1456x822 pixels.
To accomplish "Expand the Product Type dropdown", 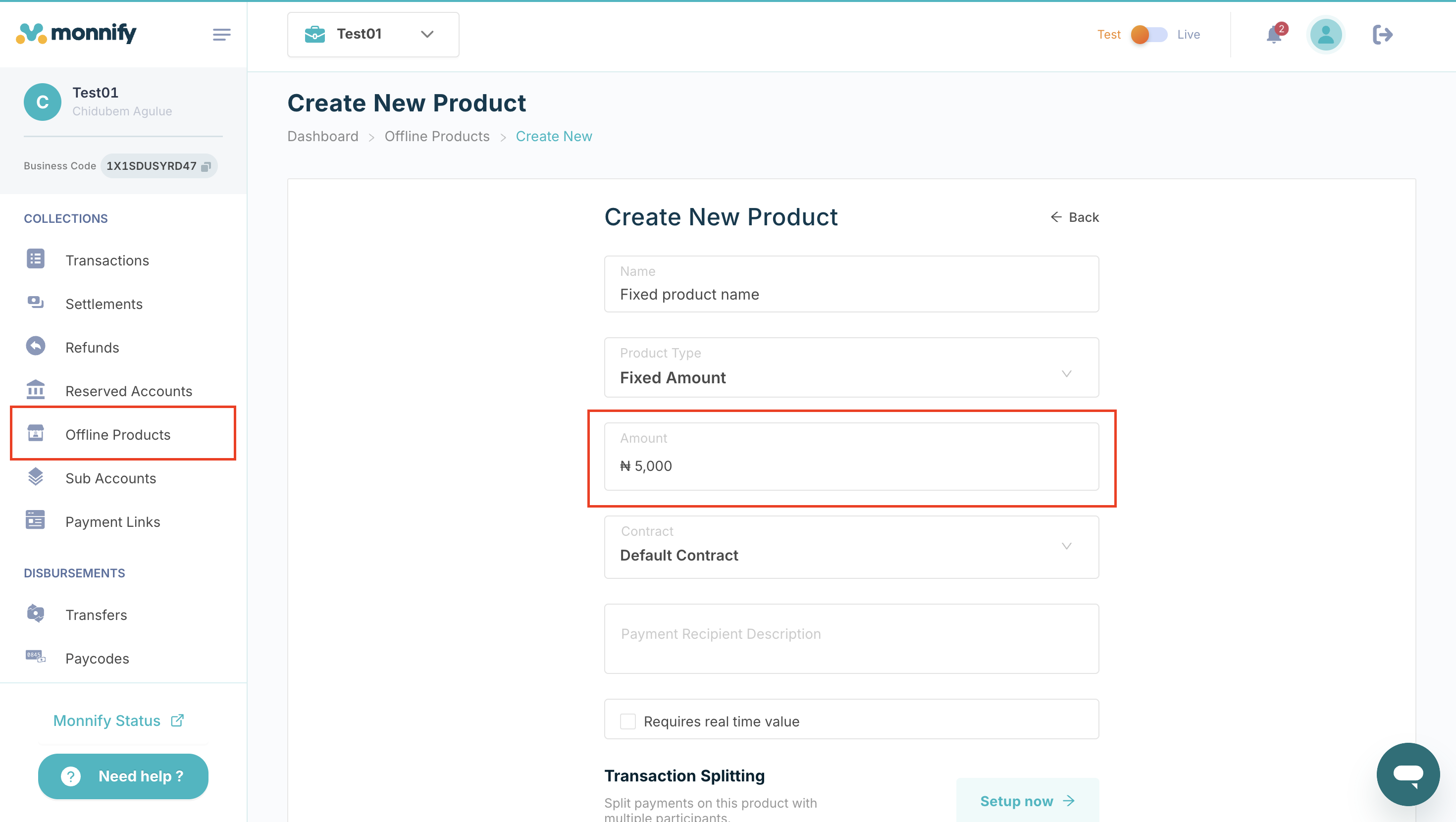I will pos(851,368).
